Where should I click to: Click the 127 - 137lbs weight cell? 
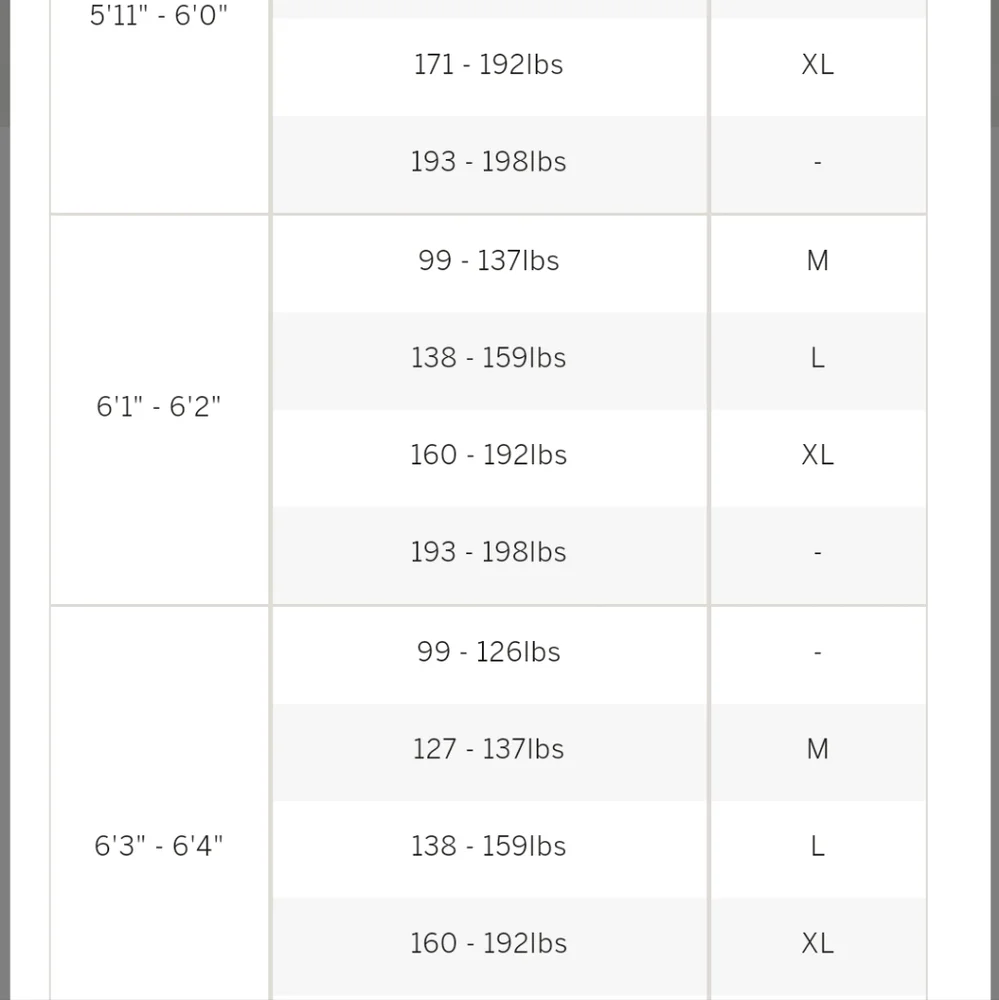(489, 749)
